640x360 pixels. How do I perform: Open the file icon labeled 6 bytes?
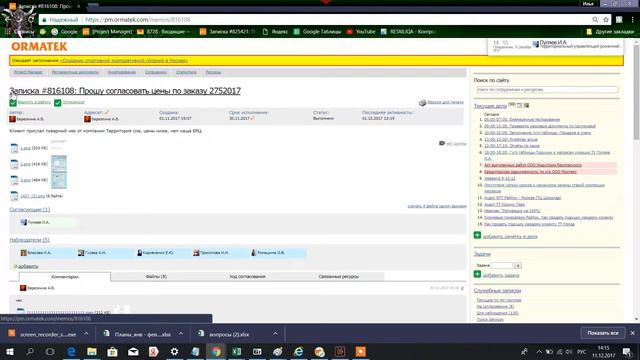click(14, 196)
